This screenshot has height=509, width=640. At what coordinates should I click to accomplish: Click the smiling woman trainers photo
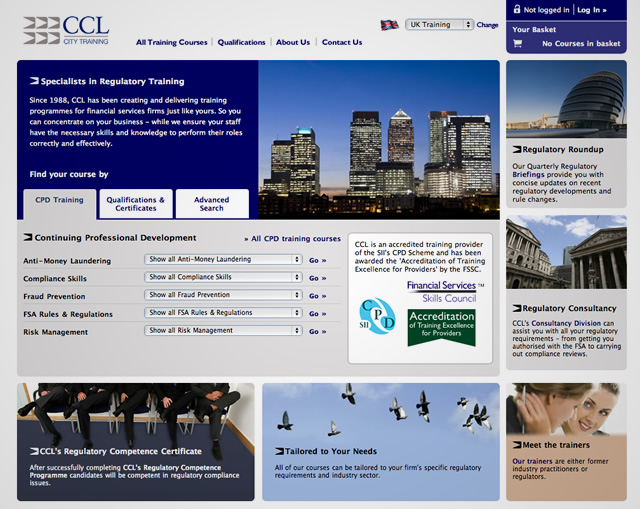point(566,409)
